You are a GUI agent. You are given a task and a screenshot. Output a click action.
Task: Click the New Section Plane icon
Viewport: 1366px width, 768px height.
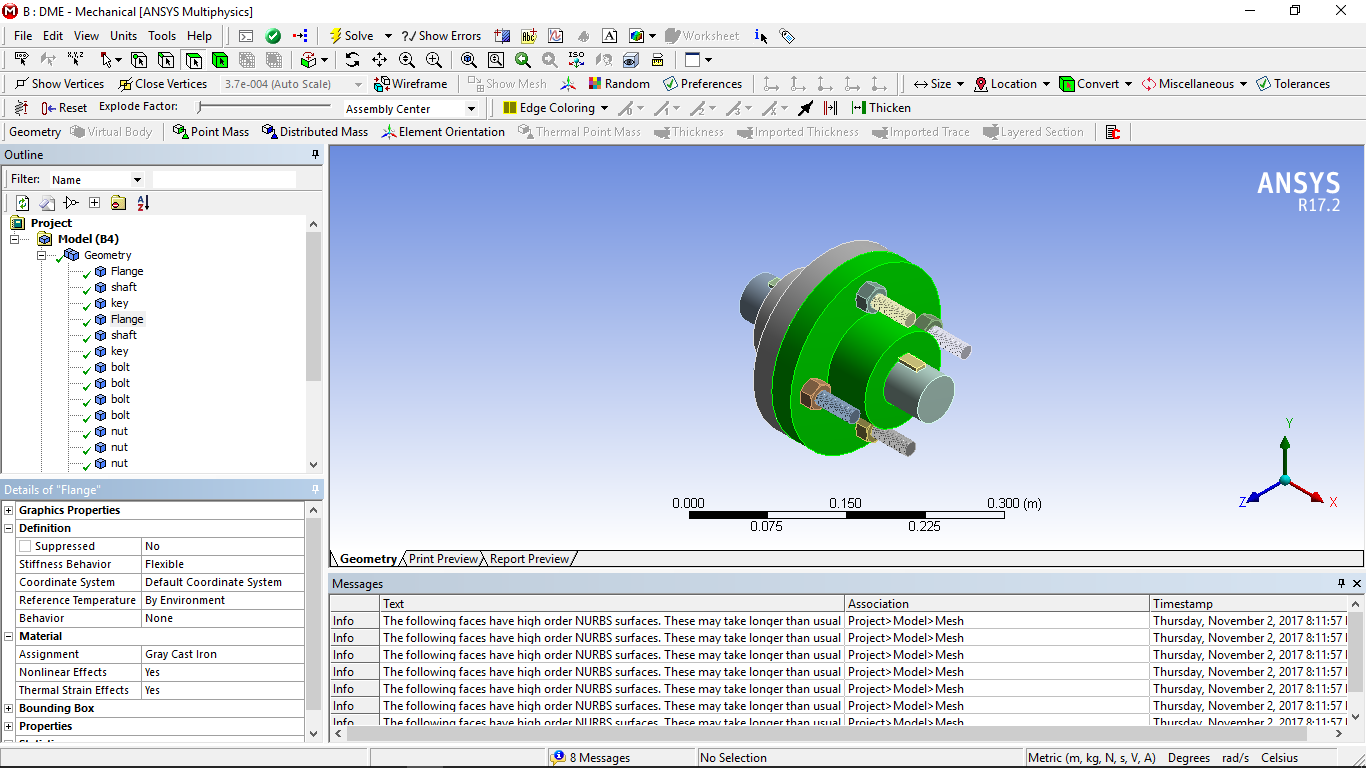[501, 36]
